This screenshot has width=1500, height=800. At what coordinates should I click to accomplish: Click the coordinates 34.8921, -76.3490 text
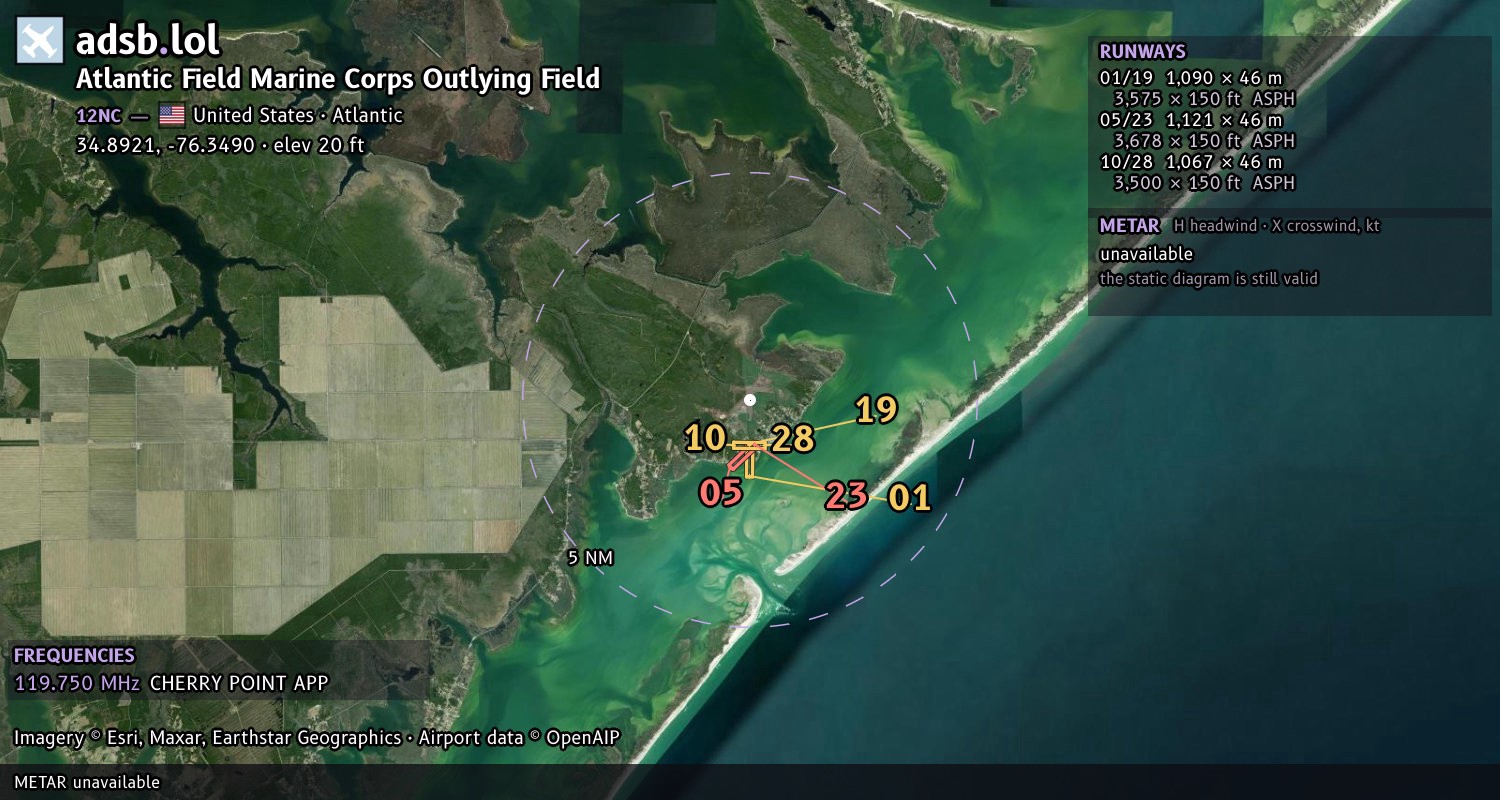tap(165, 145)
